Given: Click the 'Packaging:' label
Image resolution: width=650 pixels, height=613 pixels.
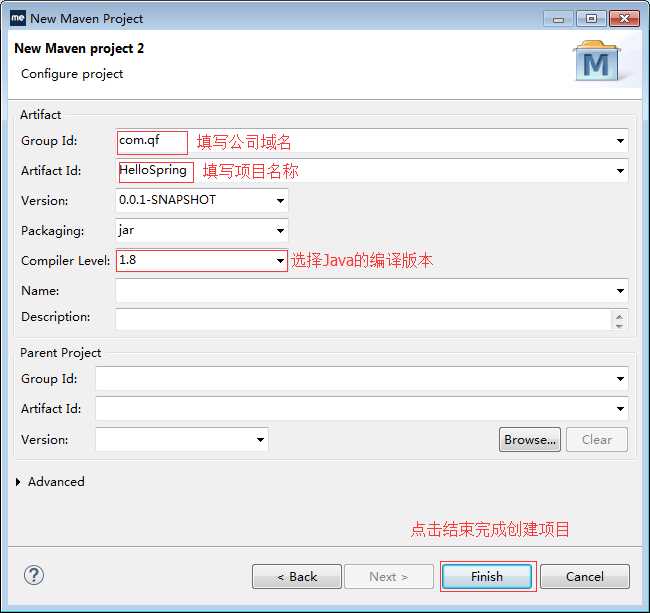Looking at the screenshot, I should coord(52,230).
